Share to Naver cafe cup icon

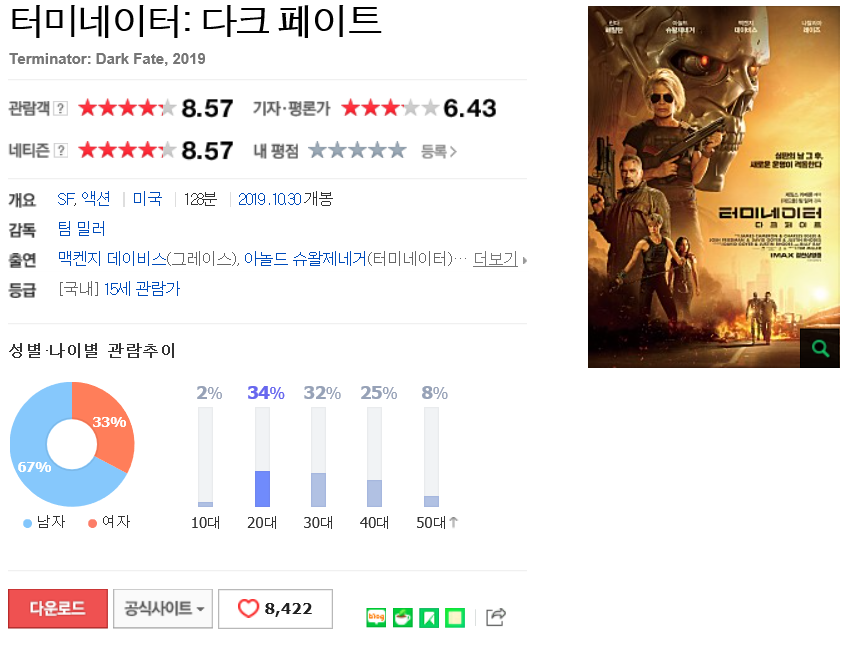pos(402,617)
